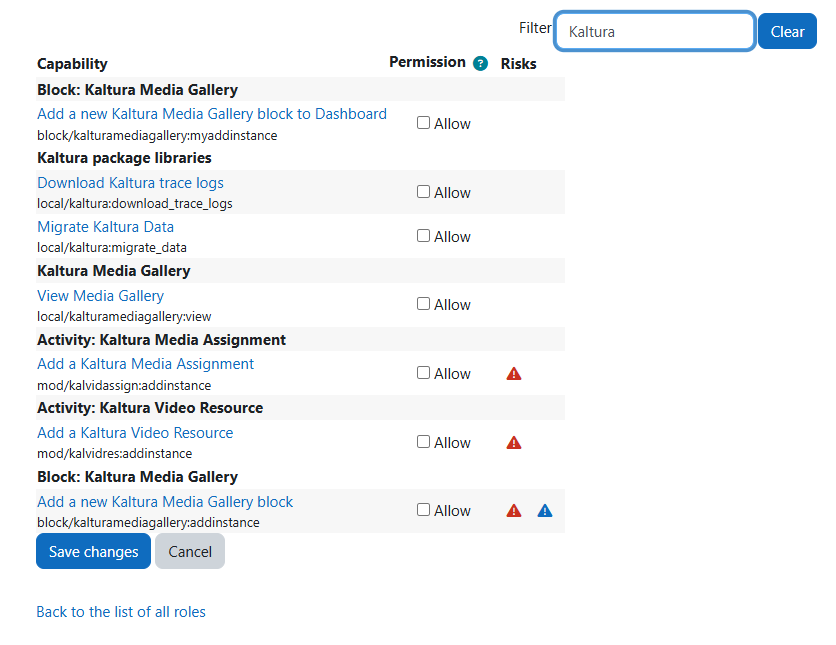Image resolution: width=836 pixels, height=645 pixels.
Task: Click red warning icon for Kaltura Video Resource
Action: (514, 443)
